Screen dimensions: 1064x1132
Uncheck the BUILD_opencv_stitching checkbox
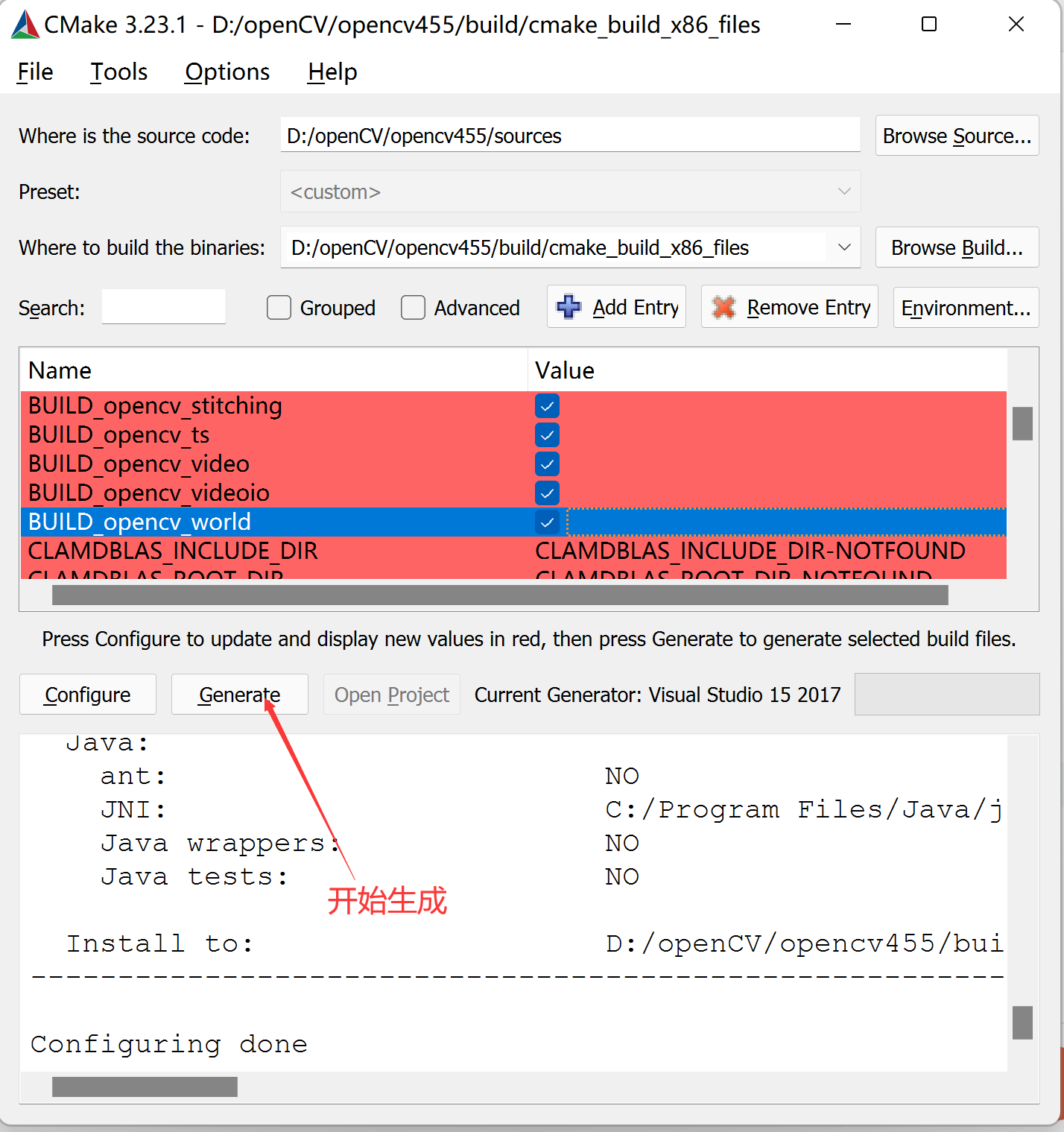547,406
